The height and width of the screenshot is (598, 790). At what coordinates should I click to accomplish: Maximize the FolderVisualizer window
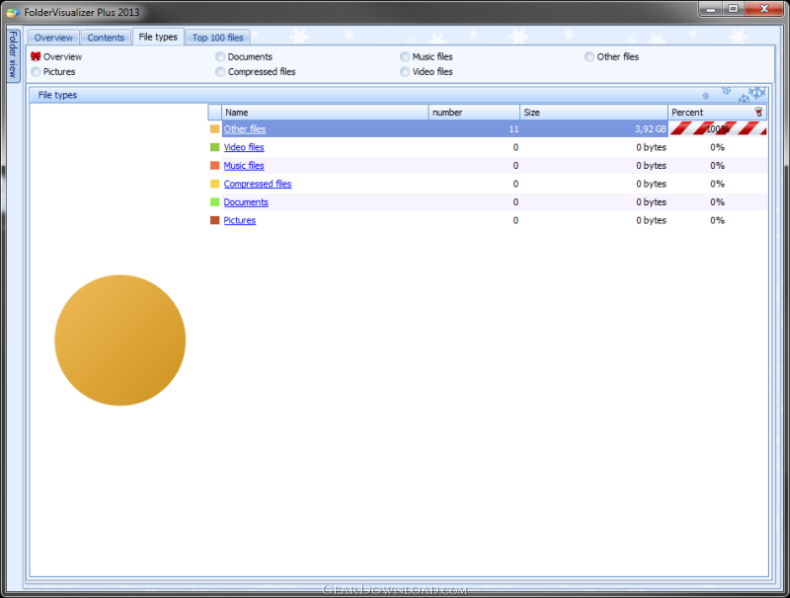tap(734, 9)
